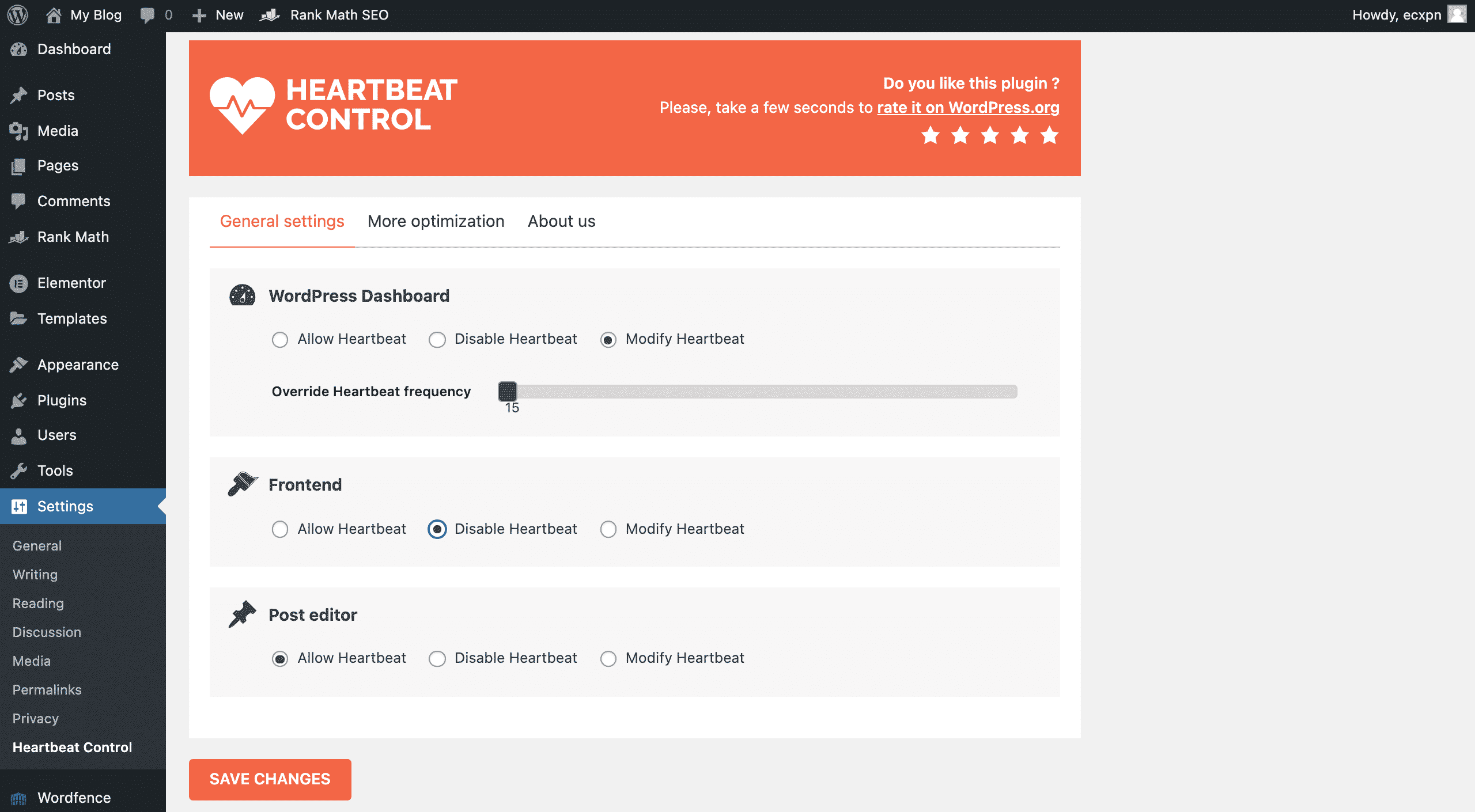Open the New content dropdown in admin bar
The width and height of the screenshot is (1475, 812).
218,15
